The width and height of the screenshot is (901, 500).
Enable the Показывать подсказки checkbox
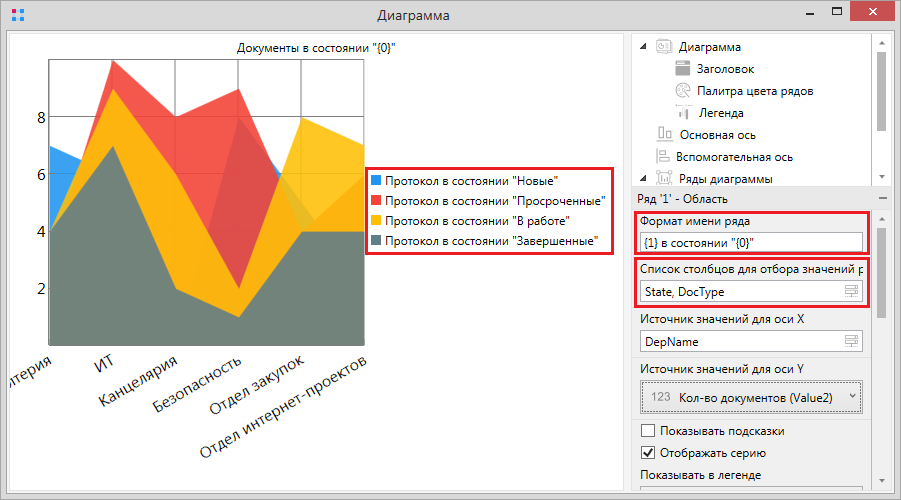(x=648, y=431)
